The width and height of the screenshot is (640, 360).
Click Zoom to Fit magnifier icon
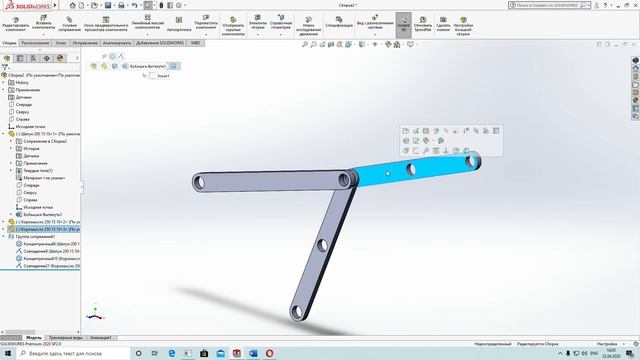point(304,44)
